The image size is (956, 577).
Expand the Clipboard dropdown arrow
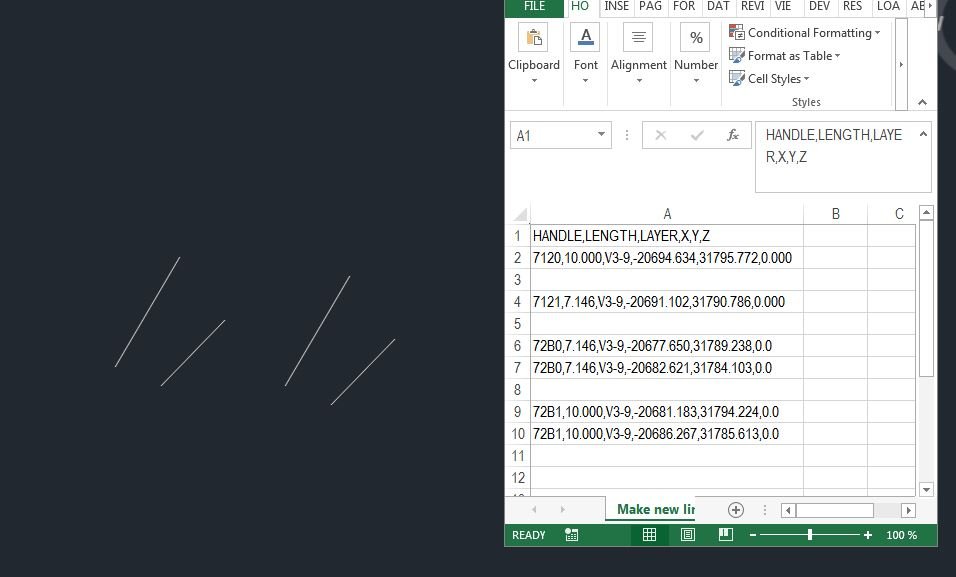[x=534, y=81]
